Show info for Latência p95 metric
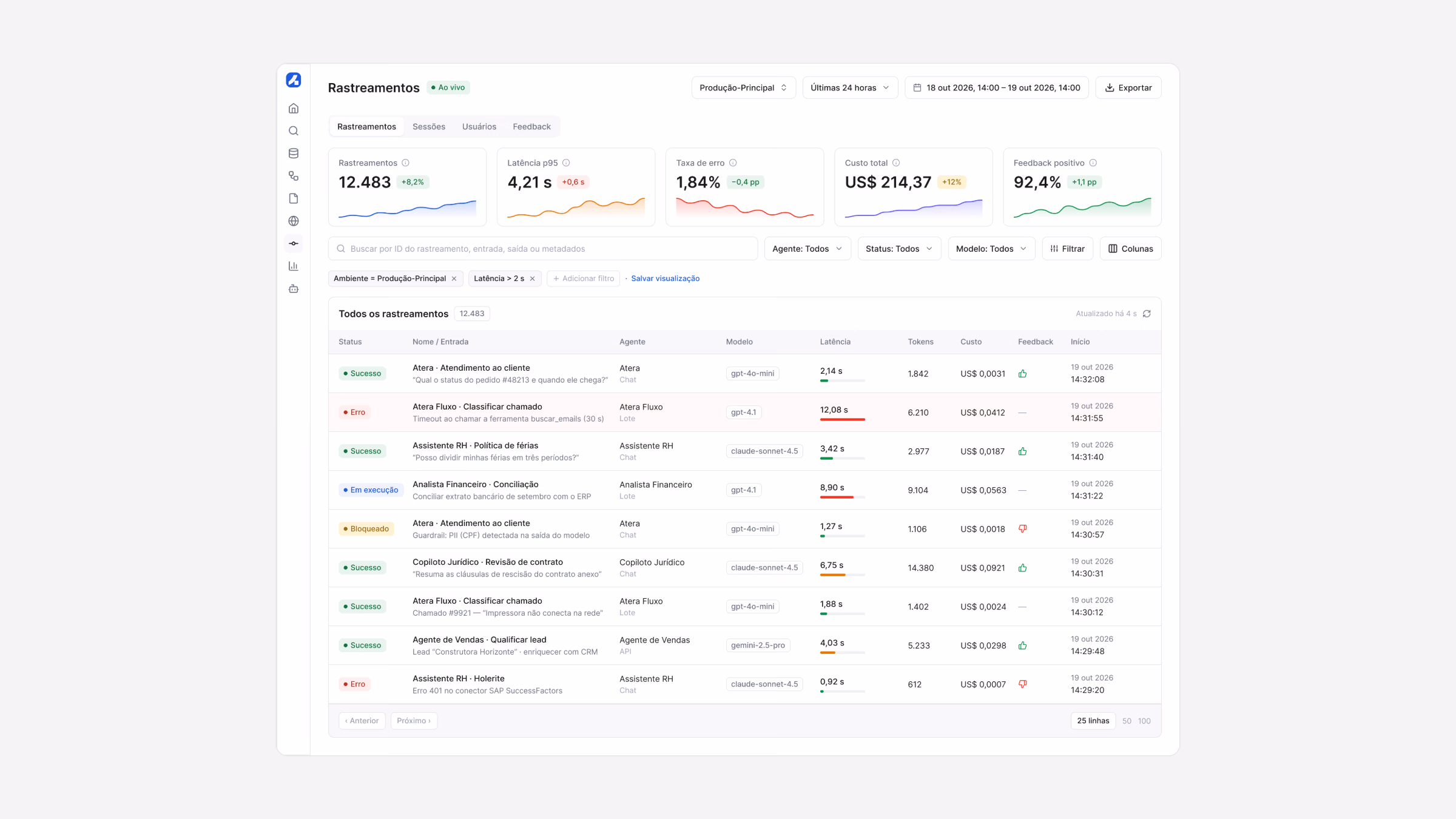Viewport: 1456px width, 819px height. [566, 163]
